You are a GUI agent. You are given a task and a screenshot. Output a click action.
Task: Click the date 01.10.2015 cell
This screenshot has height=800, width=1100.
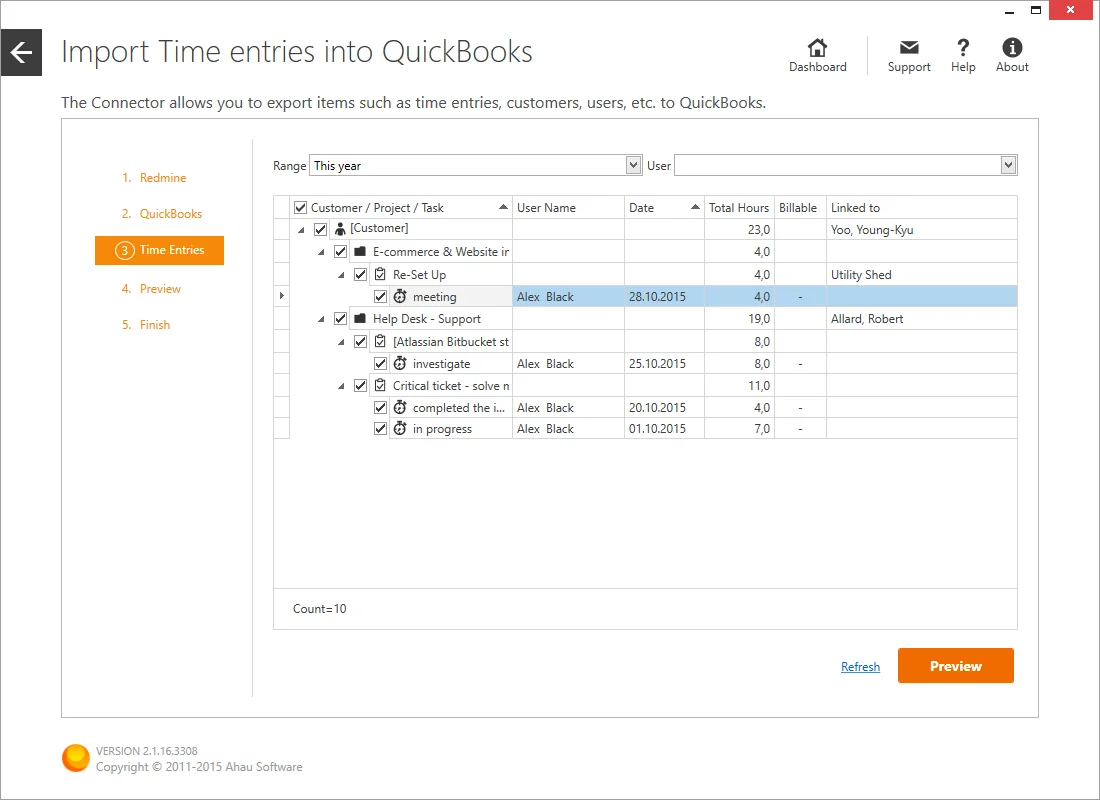tap(664, 429)
